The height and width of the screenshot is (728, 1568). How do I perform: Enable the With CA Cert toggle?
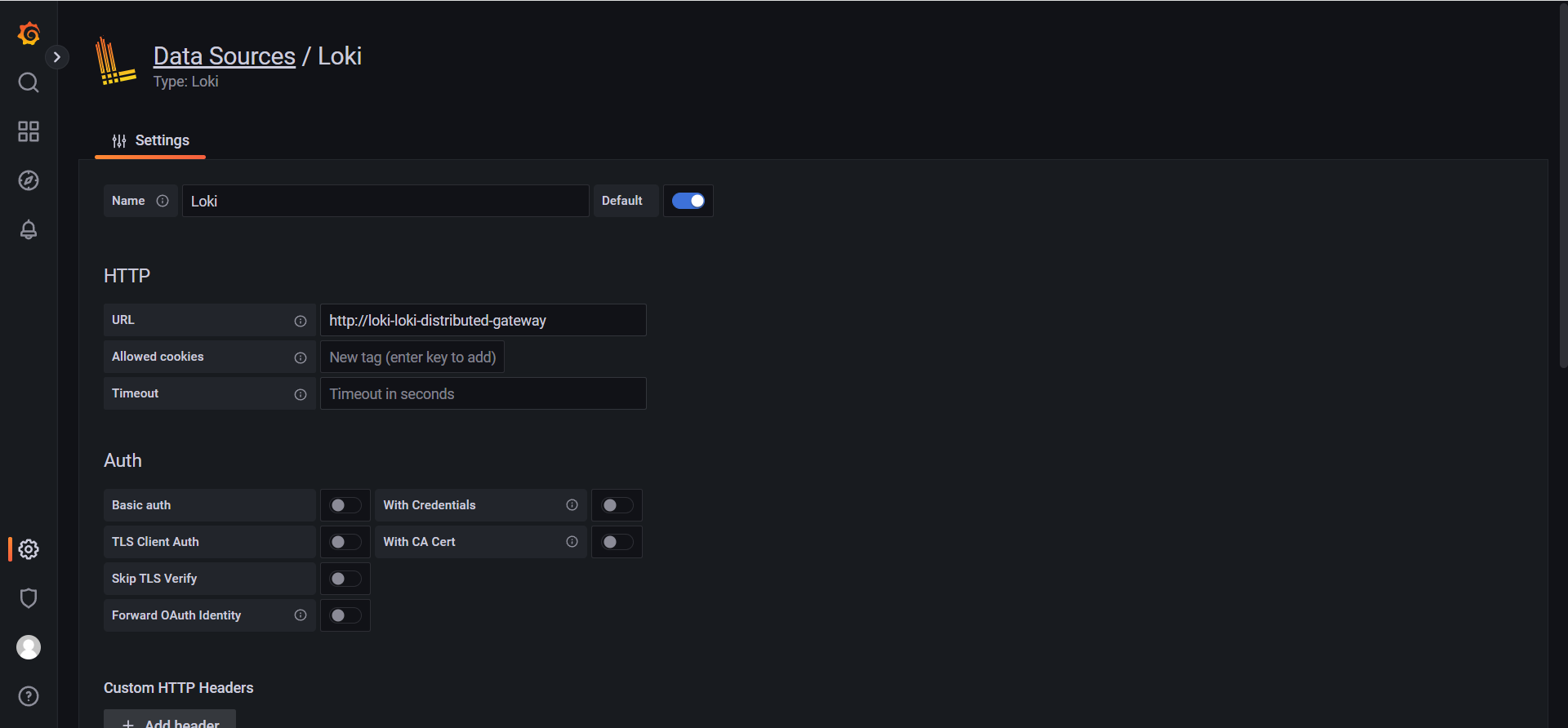click(x=617, y=542)
